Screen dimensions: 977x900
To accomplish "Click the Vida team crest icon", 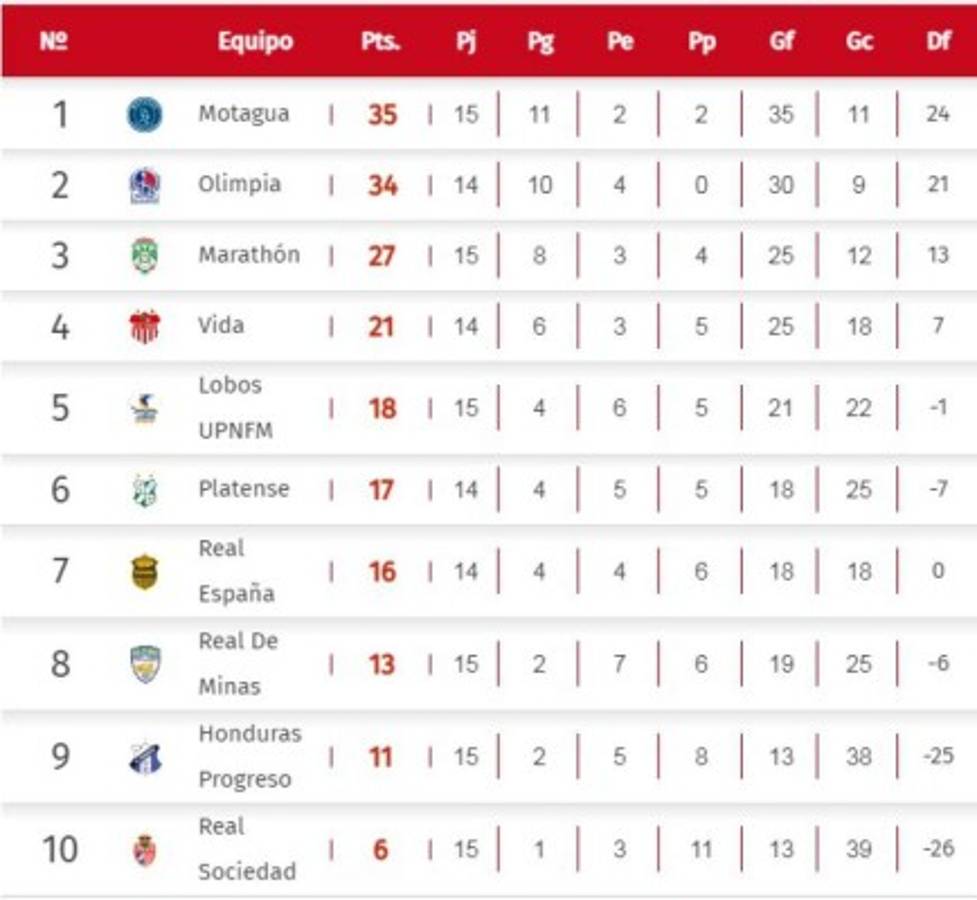I will tap(145, 326).
